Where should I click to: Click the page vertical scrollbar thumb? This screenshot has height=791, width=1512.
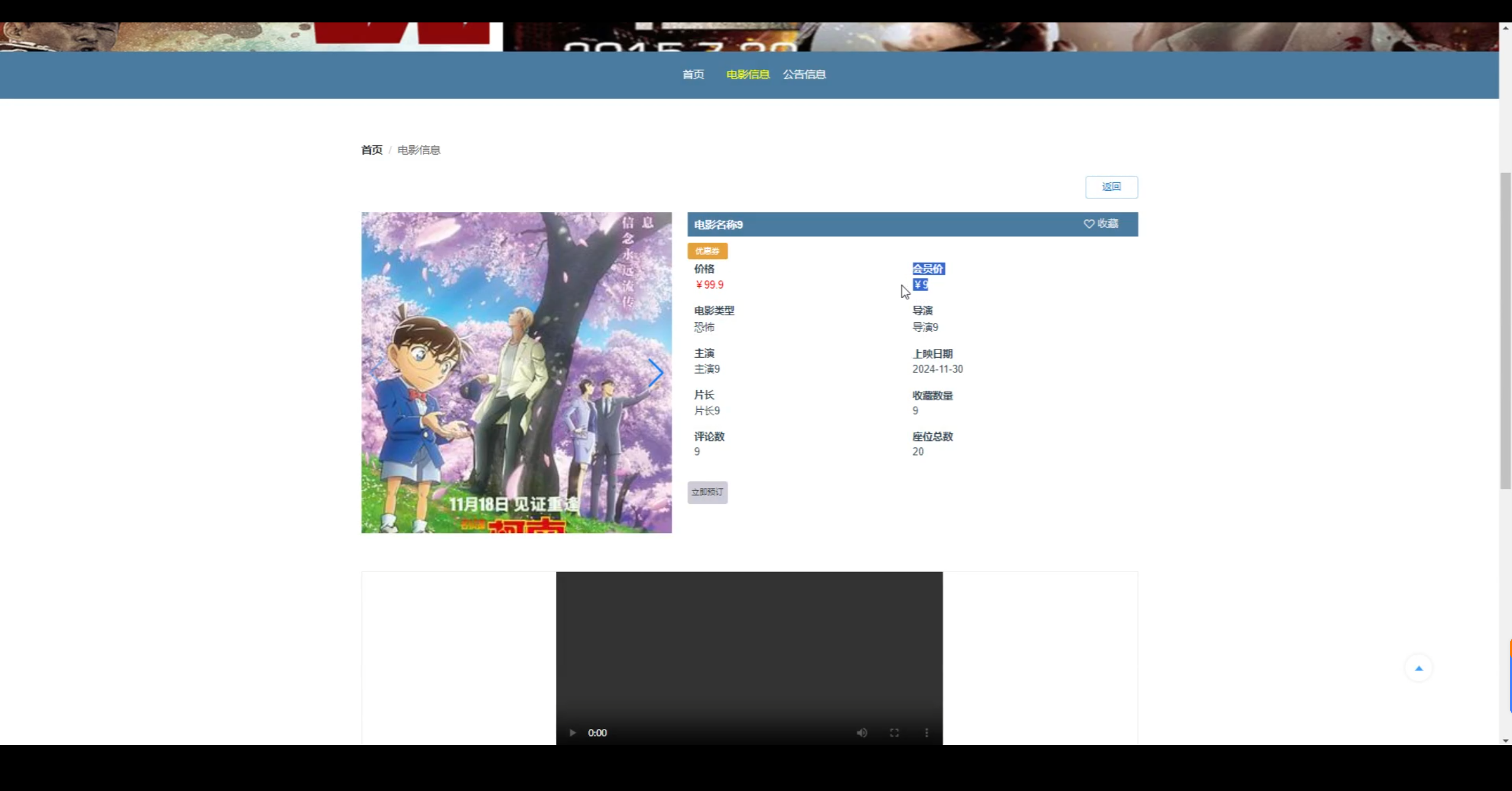[x=1505, y=331]
